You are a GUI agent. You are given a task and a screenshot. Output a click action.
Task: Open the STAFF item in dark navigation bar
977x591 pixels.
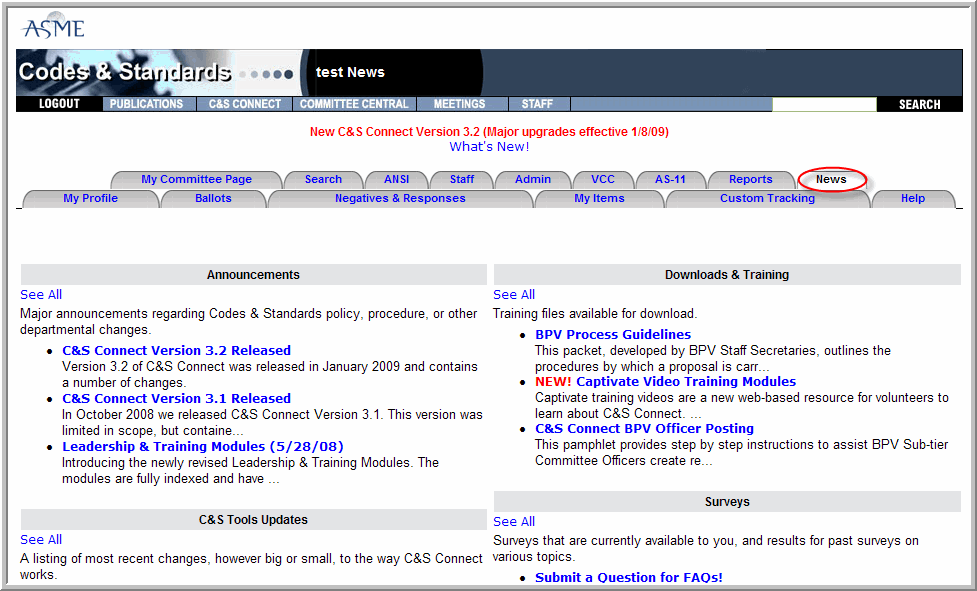[x=536, y=104]
